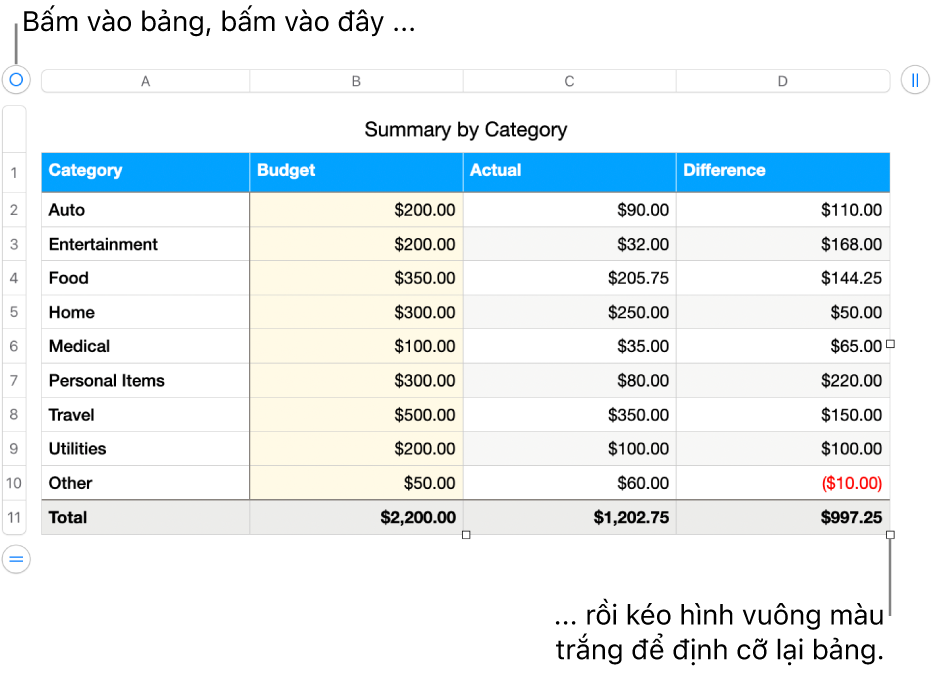931x676 pixels.
Task: Select row 1 number header
Action: (15, 174)
